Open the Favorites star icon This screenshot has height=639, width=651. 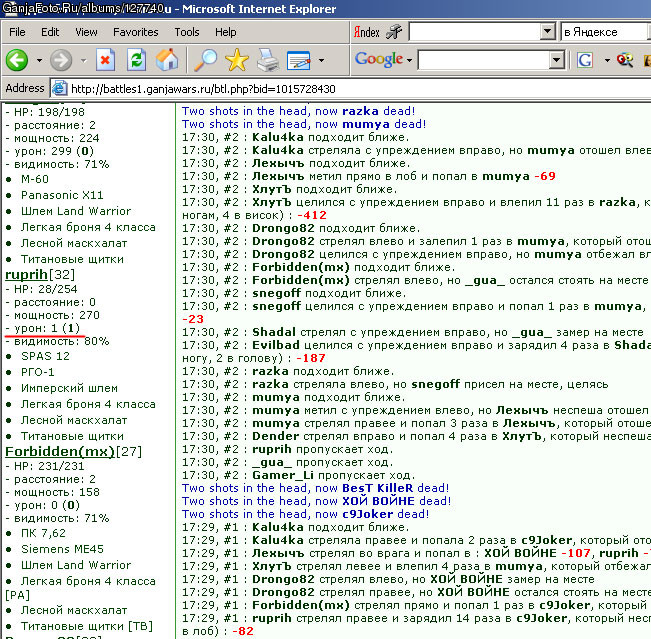(x=237, y=60)
